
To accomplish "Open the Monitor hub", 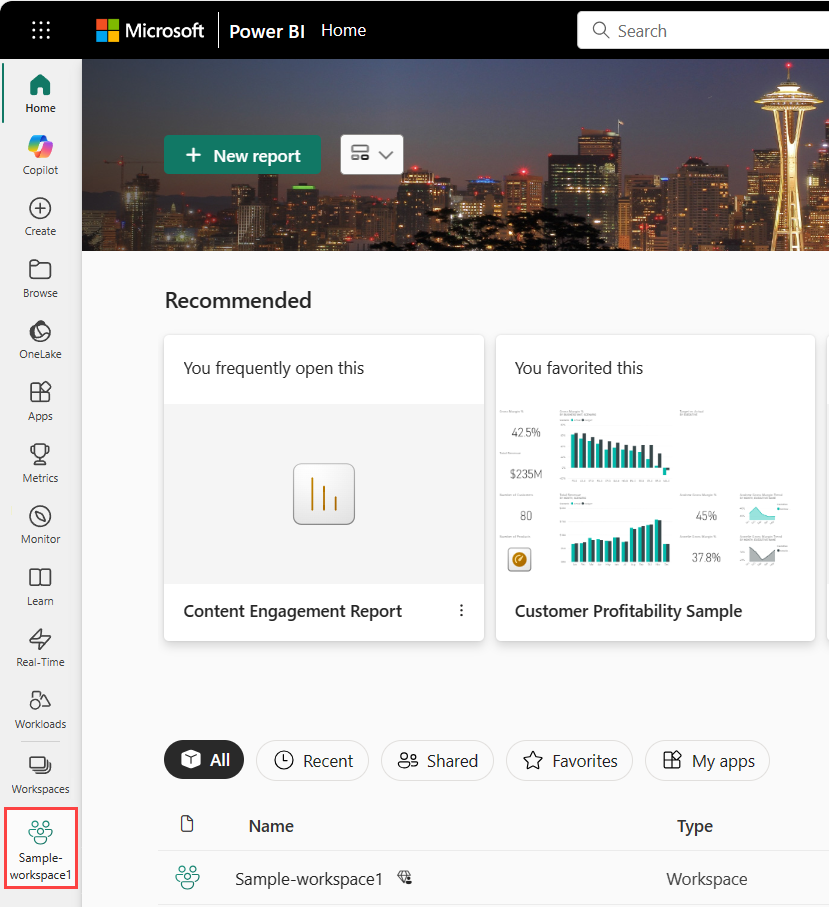I will 40,523.
